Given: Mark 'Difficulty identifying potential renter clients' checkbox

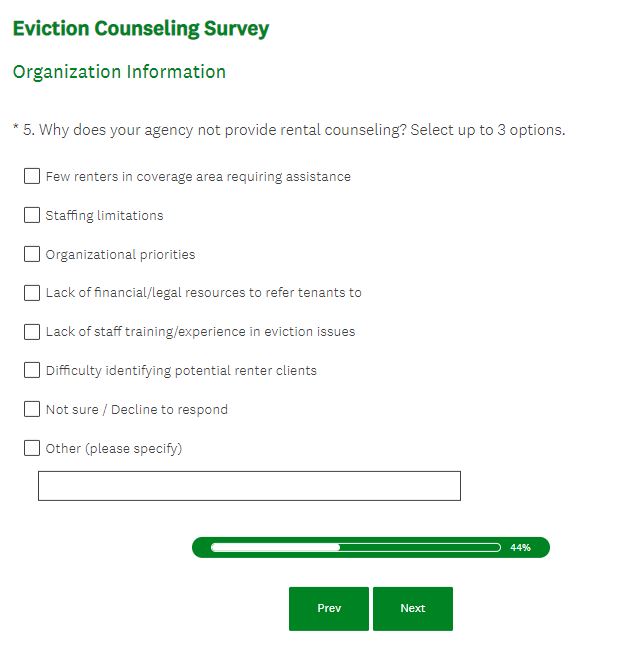Looking at the screenshot, I should (x=32, y=370).
